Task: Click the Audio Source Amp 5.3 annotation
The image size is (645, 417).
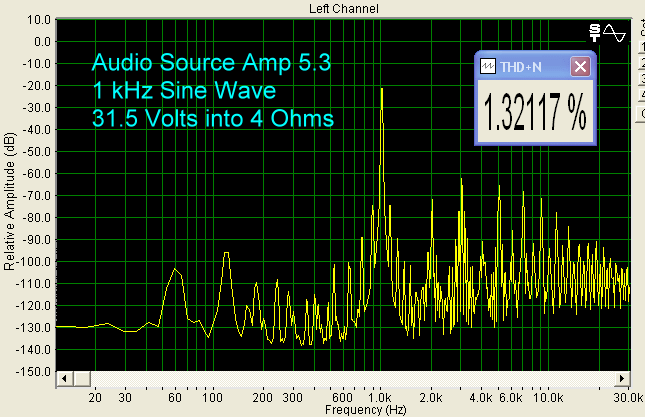Action: pyautogui.click(x=211, y=63)
